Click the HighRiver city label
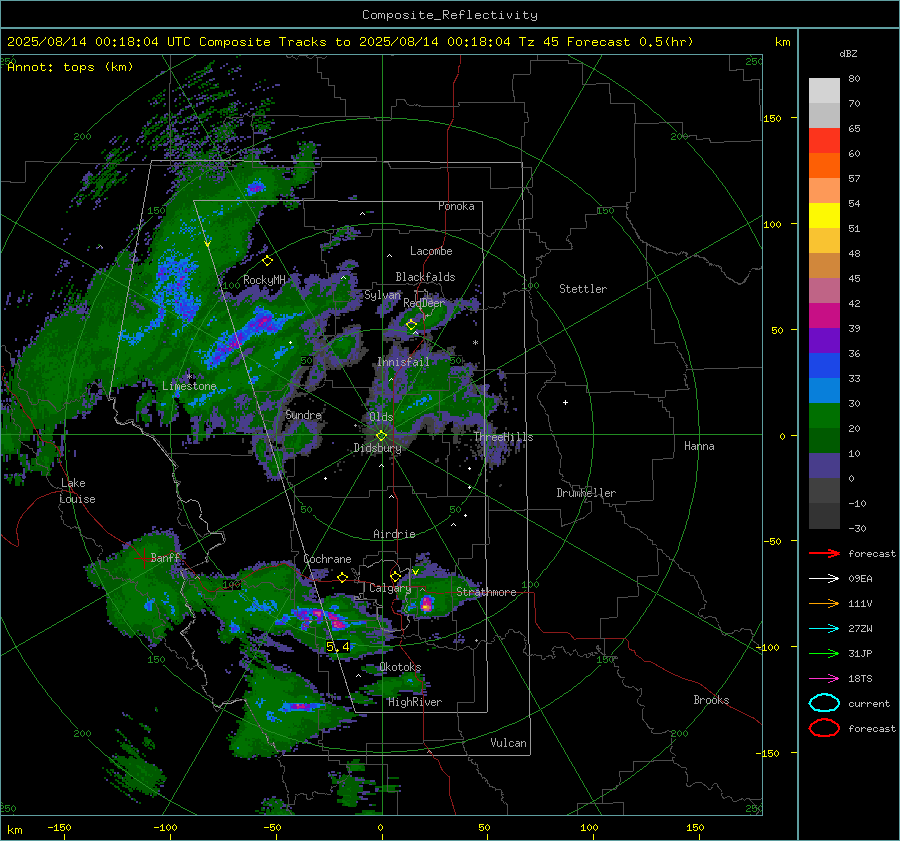The image size is (900, 841). pyautogui.click(x=415, y=702)
